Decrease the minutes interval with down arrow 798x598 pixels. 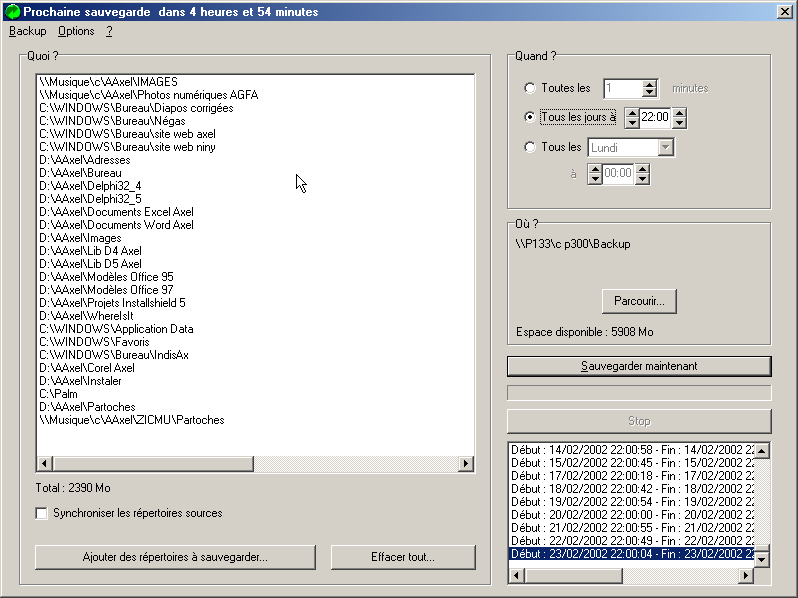649,93
